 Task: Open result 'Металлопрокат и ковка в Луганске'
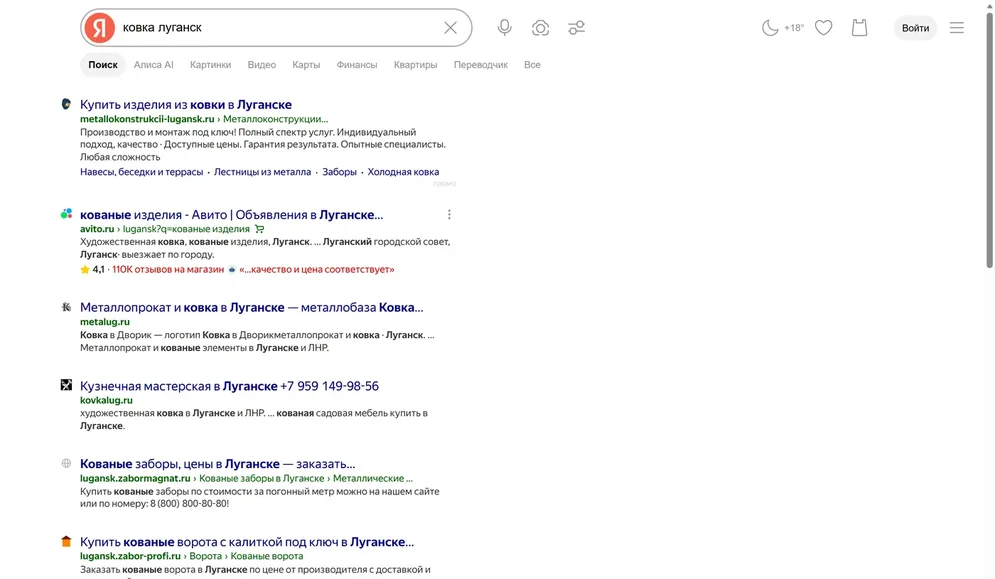pyautogui.click(x=251, y=308)
